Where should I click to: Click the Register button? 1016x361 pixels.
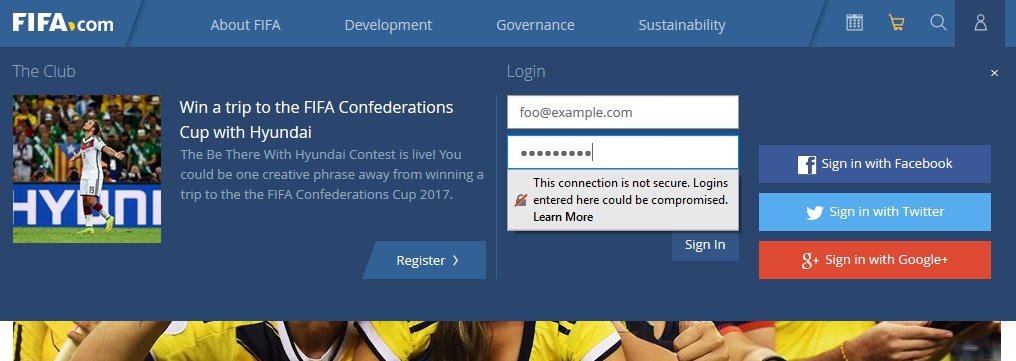point(424,260)
